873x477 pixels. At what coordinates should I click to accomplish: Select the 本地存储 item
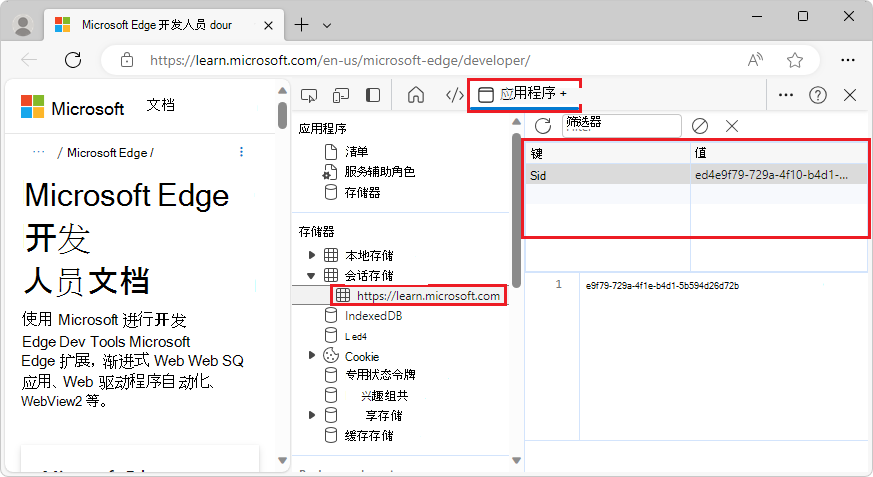[369, 255]
